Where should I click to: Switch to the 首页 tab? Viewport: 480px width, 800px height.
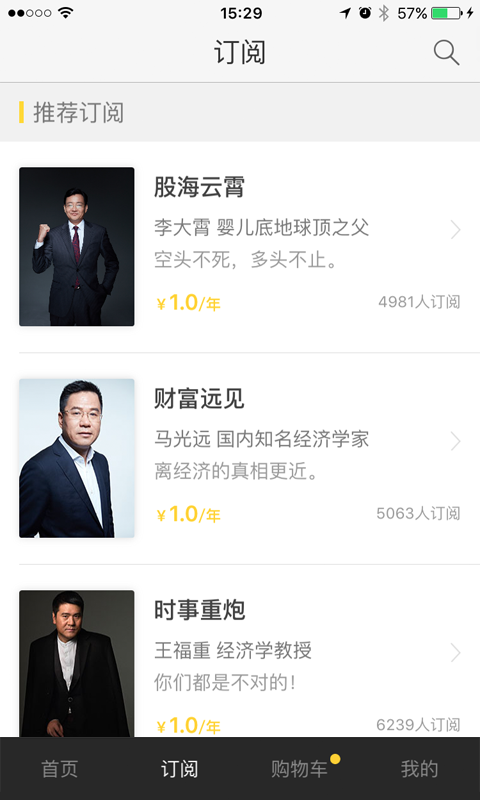[x=60, y=769]
